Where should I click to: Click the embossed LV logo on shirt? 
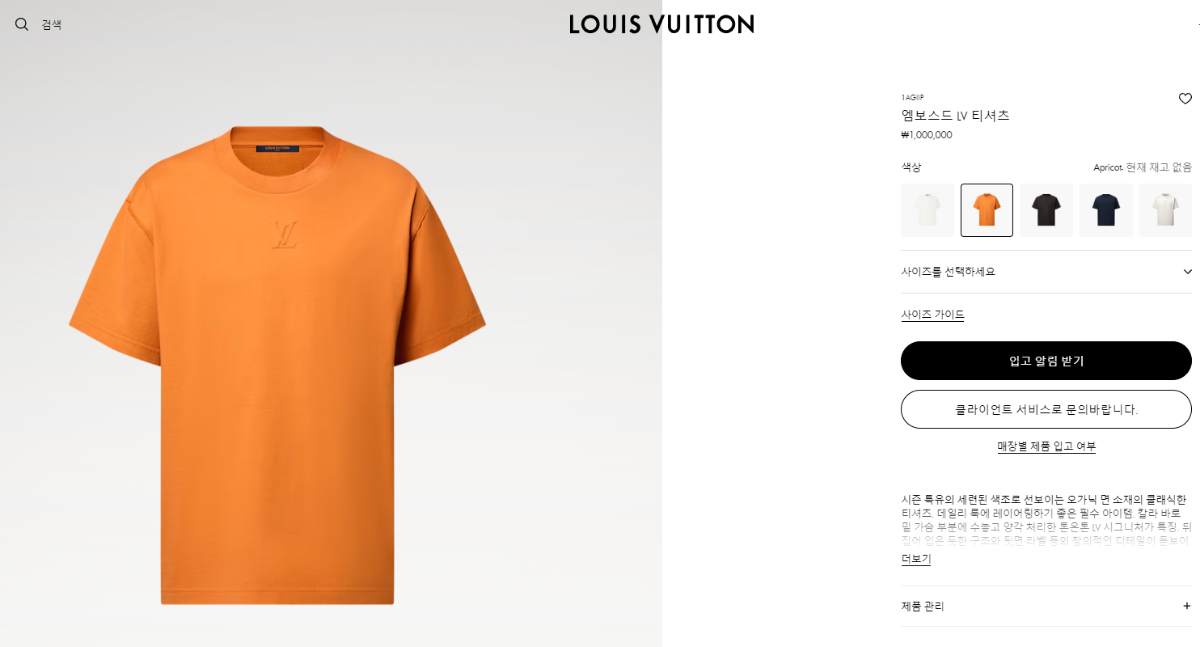click(x=284, y=234)
